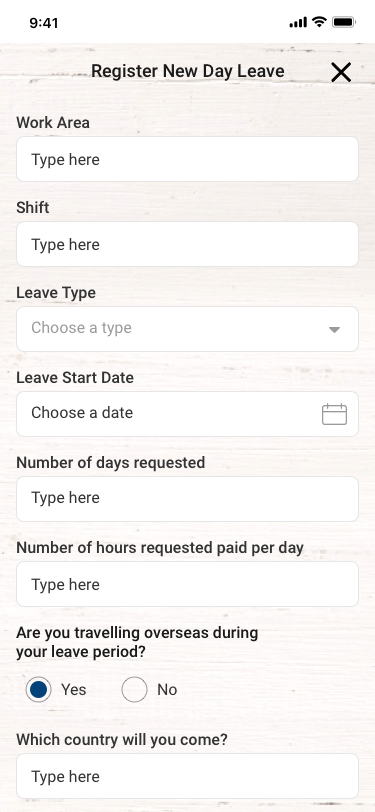Open the Choose a type combo box
The width and height of the screenshot is (375, 812).
188,329
